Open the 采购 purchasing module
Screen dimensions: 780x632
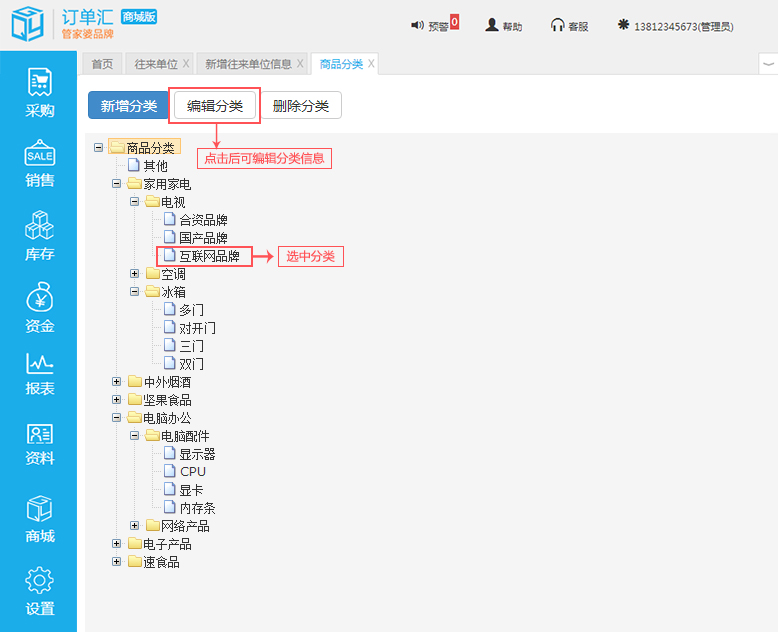39,93
